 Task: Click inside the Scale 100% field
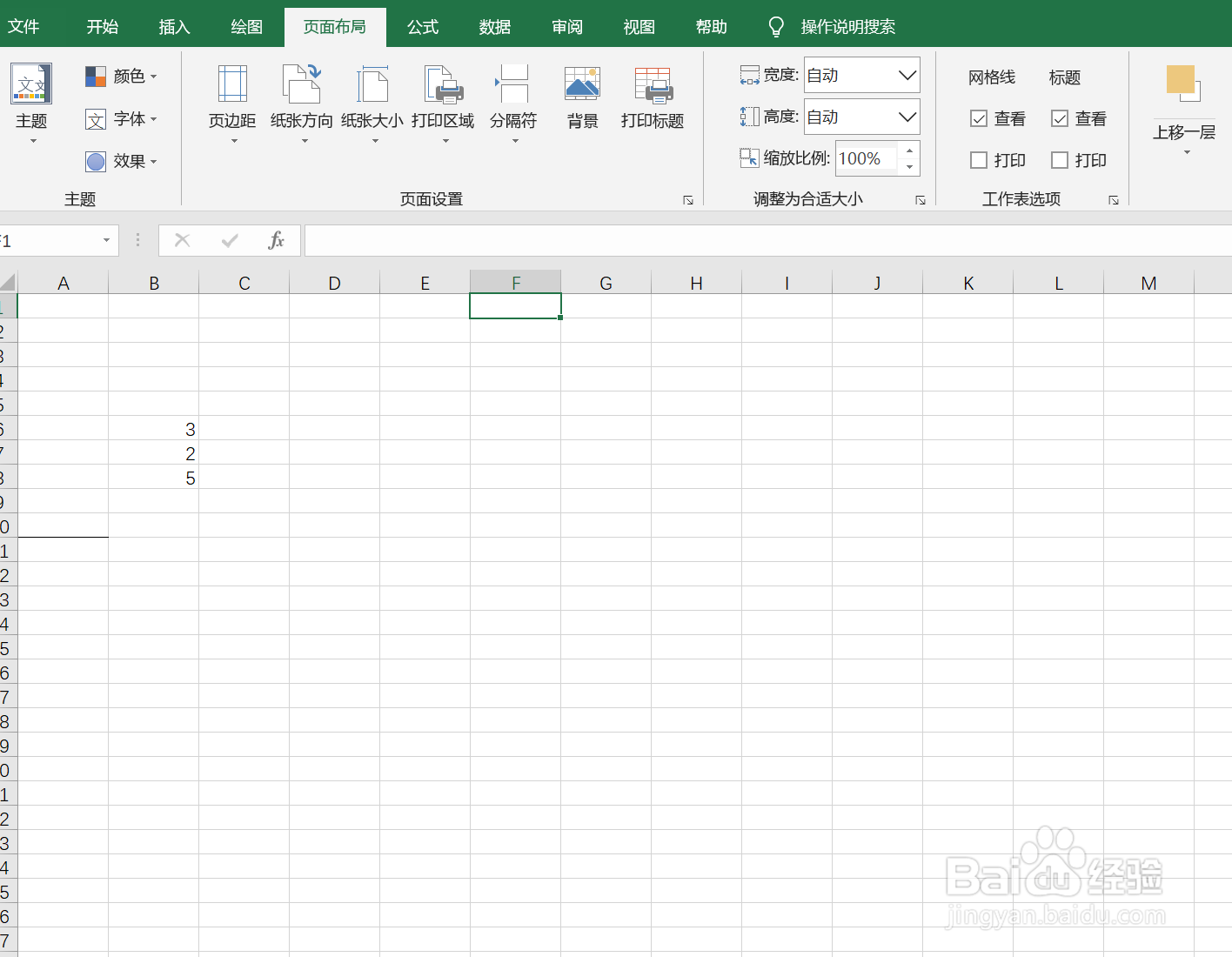pyautogui.click(x=867, y=158)
